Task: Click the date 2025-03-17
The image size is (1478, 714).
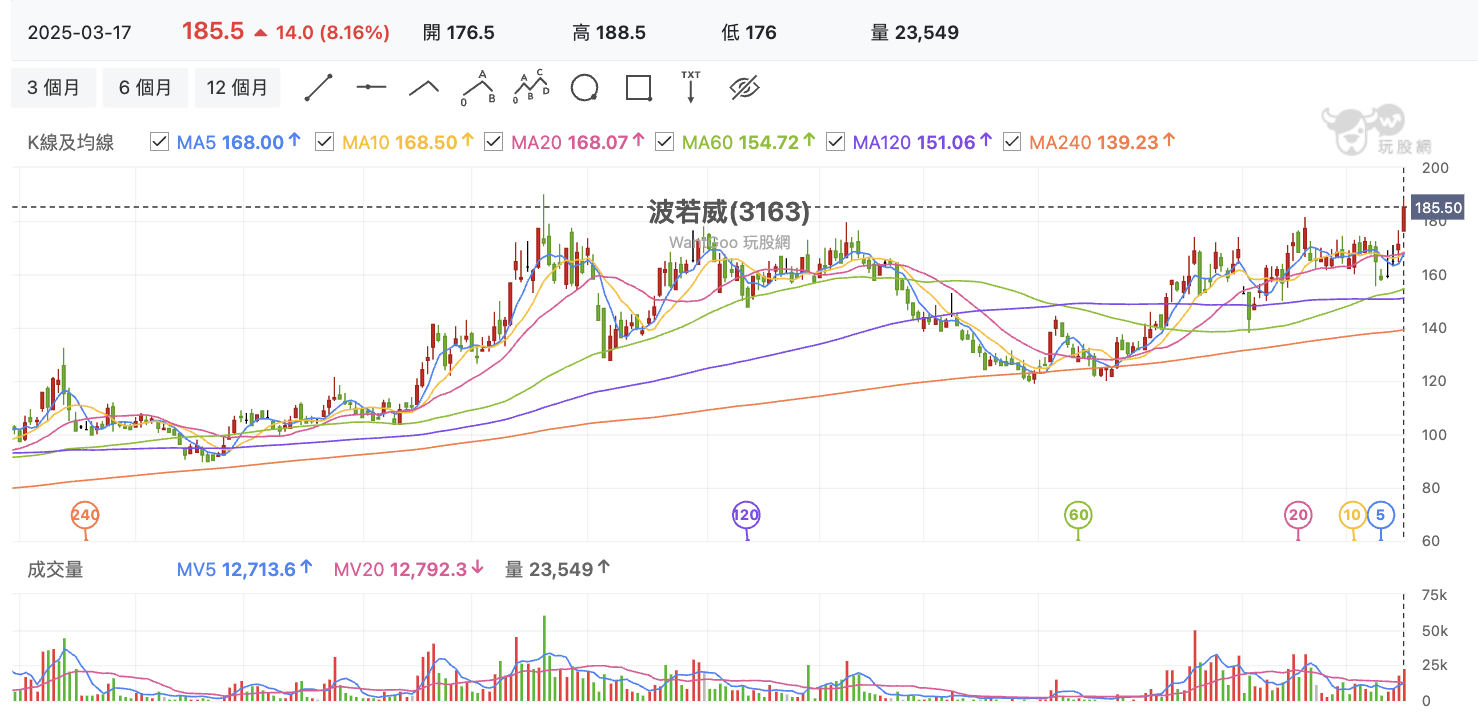Action: (x=79, y=32)
